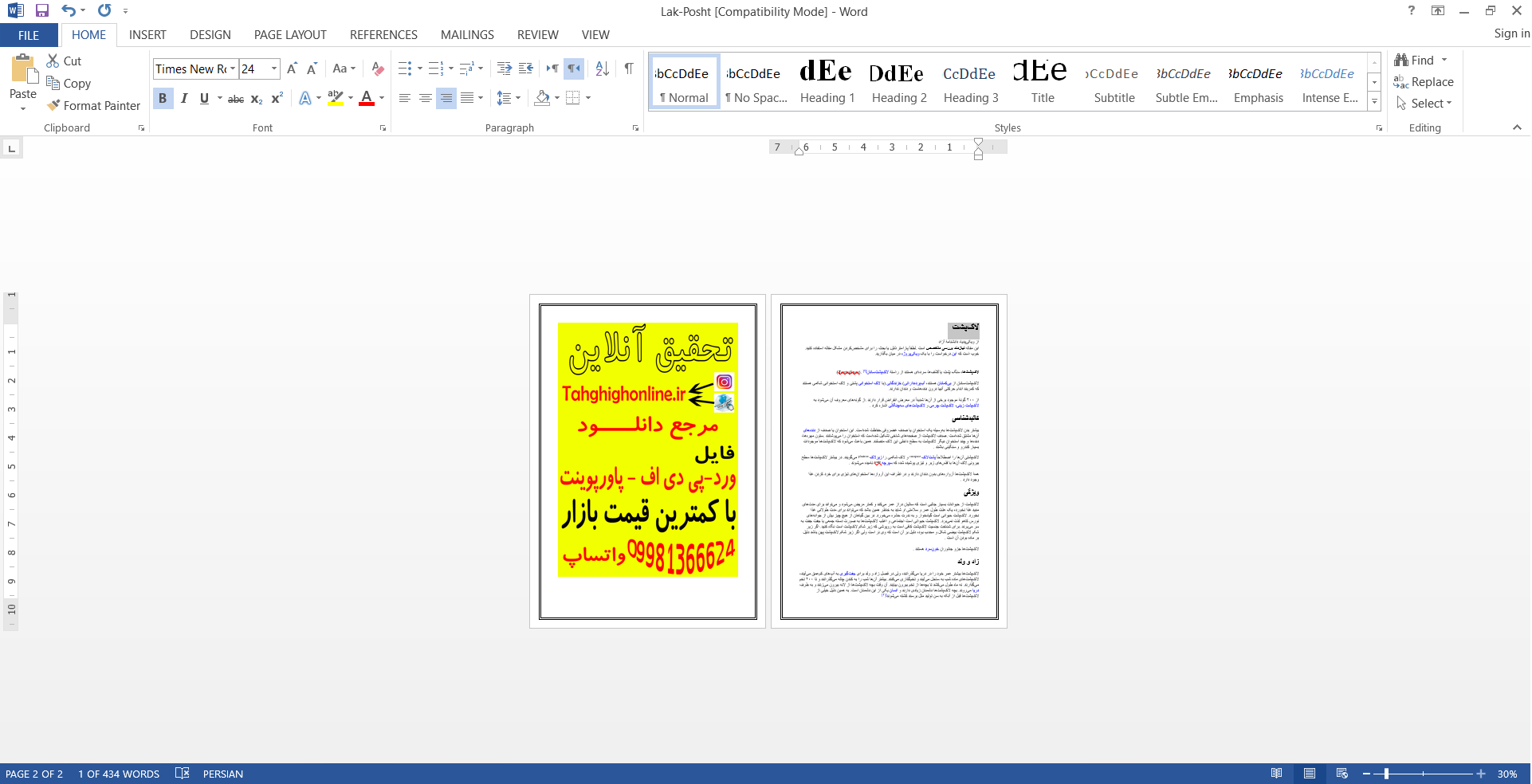This screenshot has height=784, width=1532.
Task: Click the Undo arrow icon
Action: coord(69,11)
